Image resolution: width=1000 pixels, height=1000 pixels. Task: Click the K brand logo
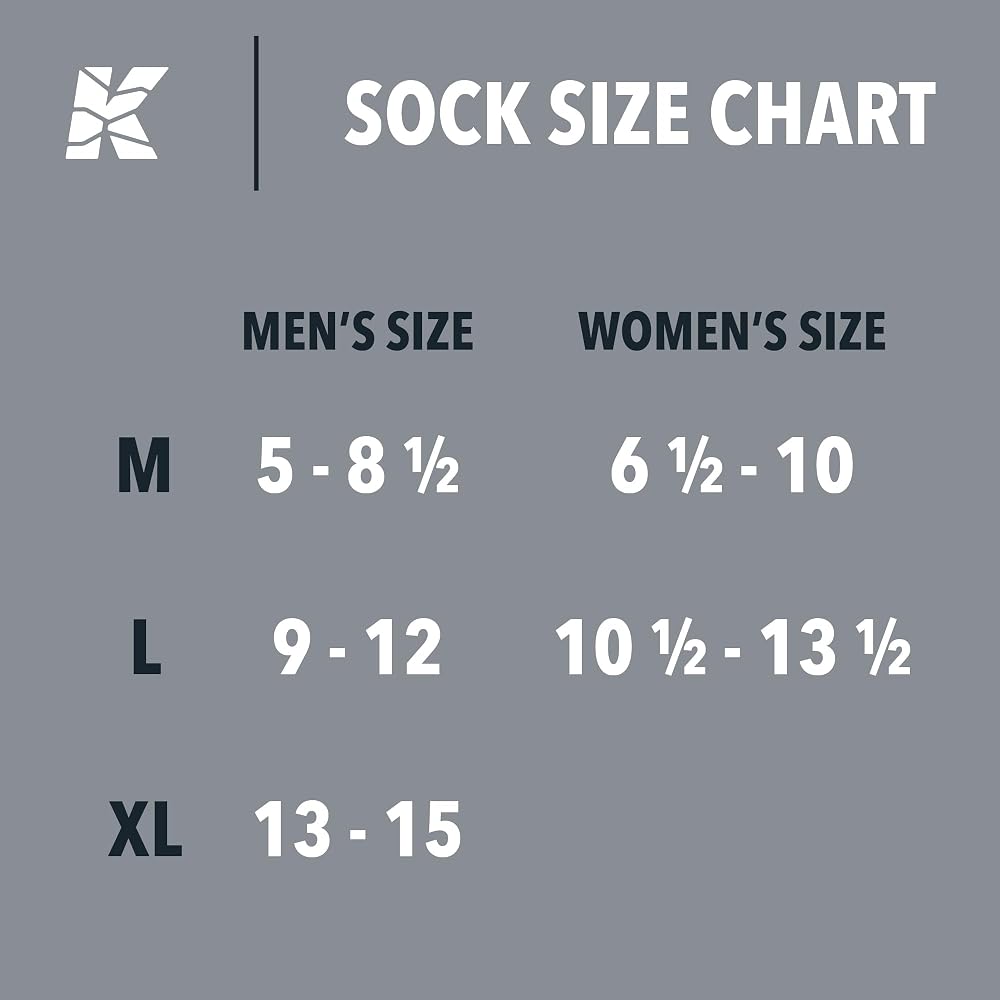[117, 113]
